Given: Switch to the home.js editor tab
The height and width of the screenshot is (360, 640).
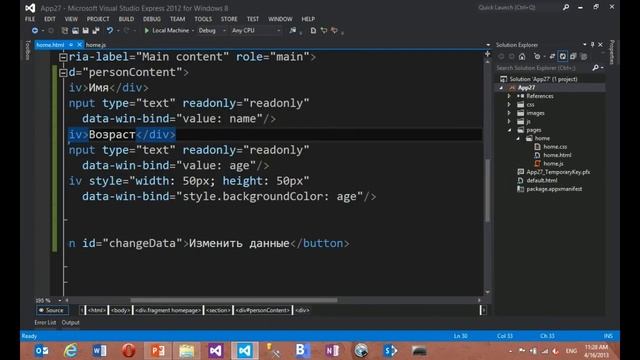Looking at the screenshot, I should [x=96, y=45].
